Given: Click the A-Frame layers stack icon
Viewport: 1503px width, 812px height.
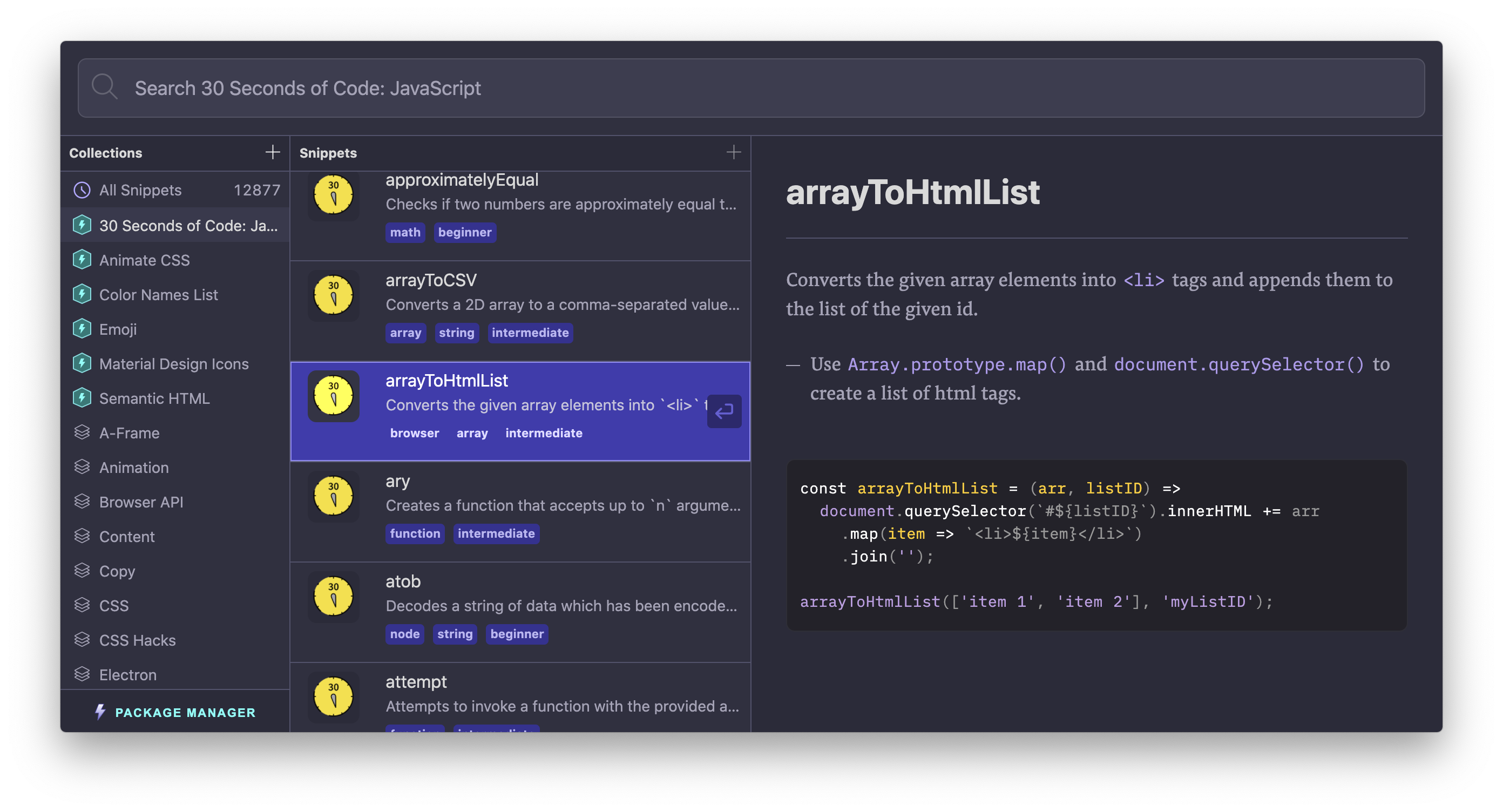Looking at the screenshot, I should (x=82, y=432).
